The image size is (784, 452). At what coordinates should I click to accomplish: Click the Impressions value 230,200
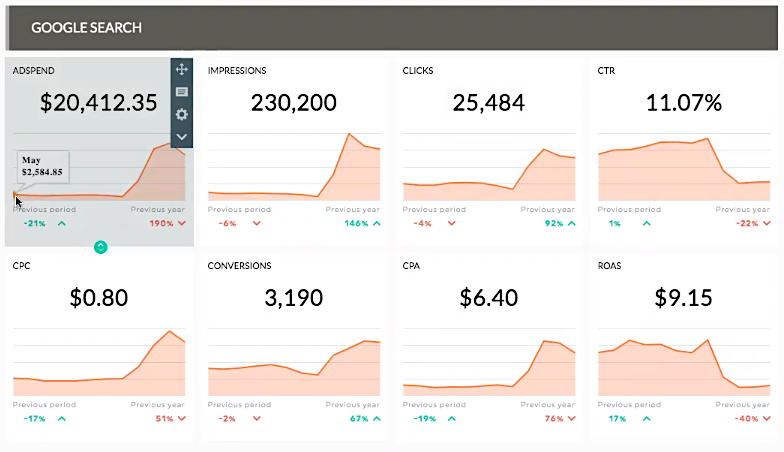pos(293,102)
